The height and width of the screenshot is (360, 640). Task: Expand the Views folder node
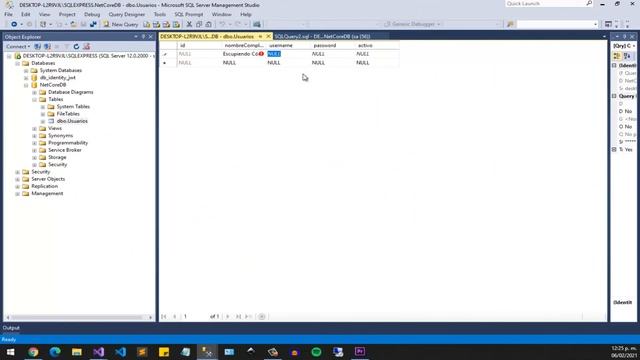35,129
